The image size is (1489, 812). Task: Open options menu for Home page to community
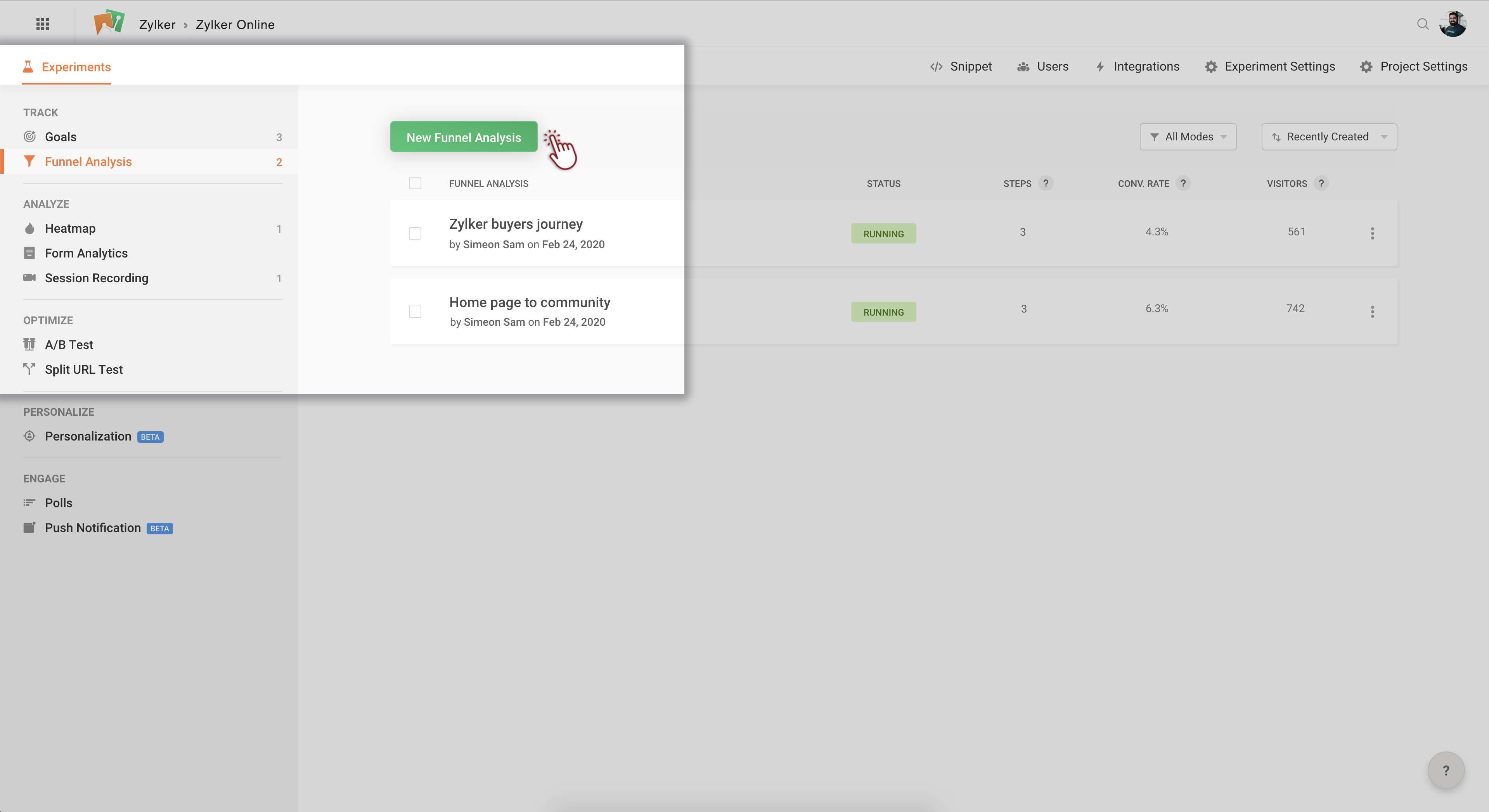(x=1372, y=312)
